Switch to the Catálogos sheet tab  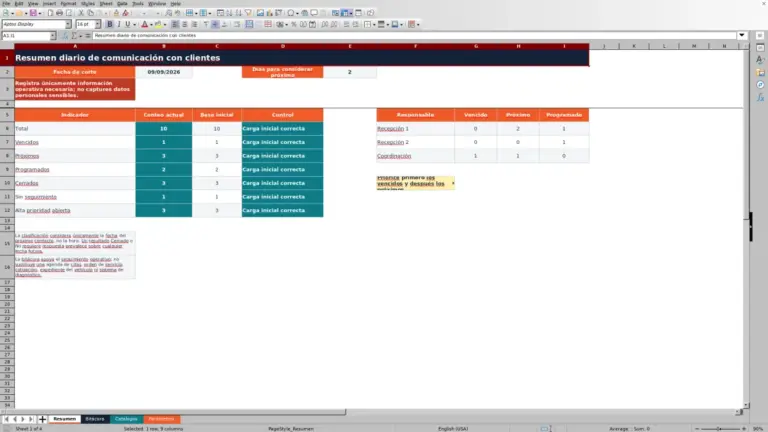click(126, 419)
